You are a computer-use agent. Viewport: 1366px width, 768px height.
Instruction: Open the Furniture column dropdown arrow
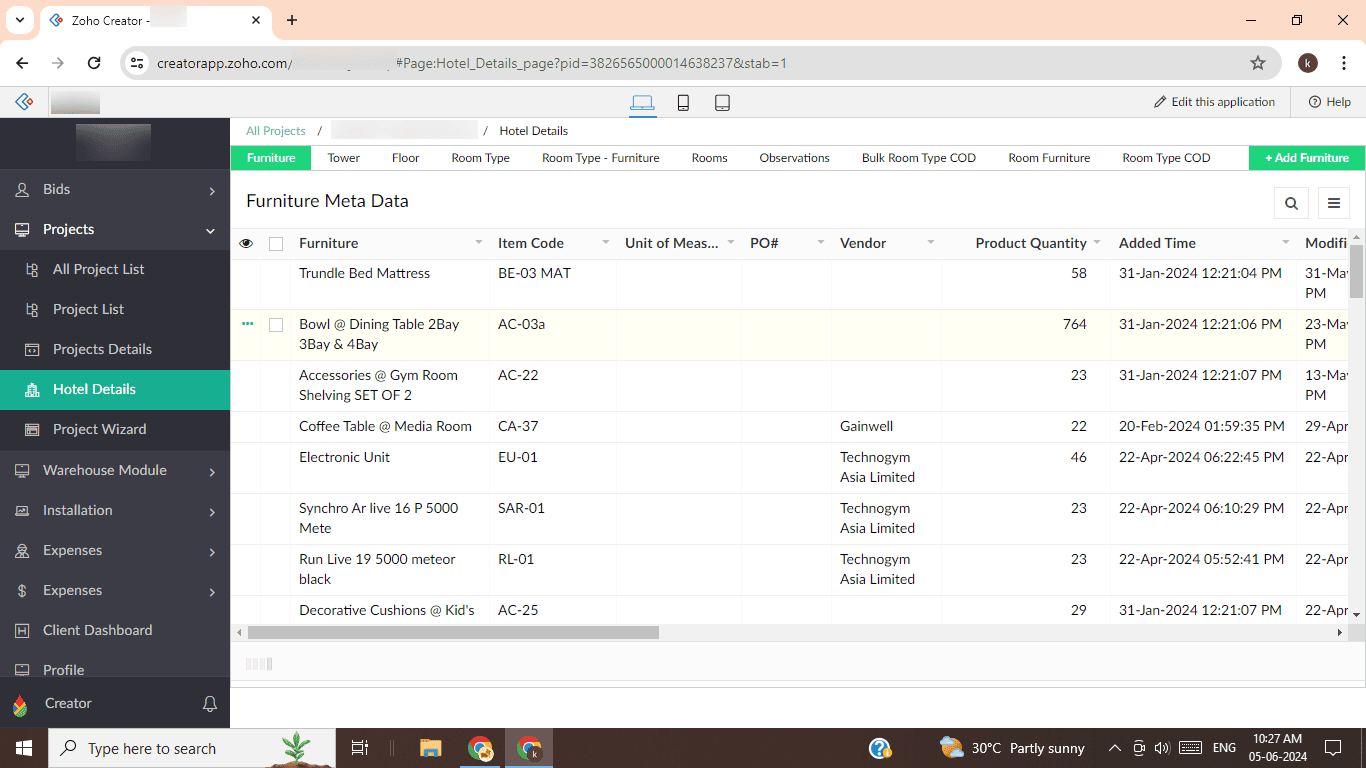[x=477, y=243]
